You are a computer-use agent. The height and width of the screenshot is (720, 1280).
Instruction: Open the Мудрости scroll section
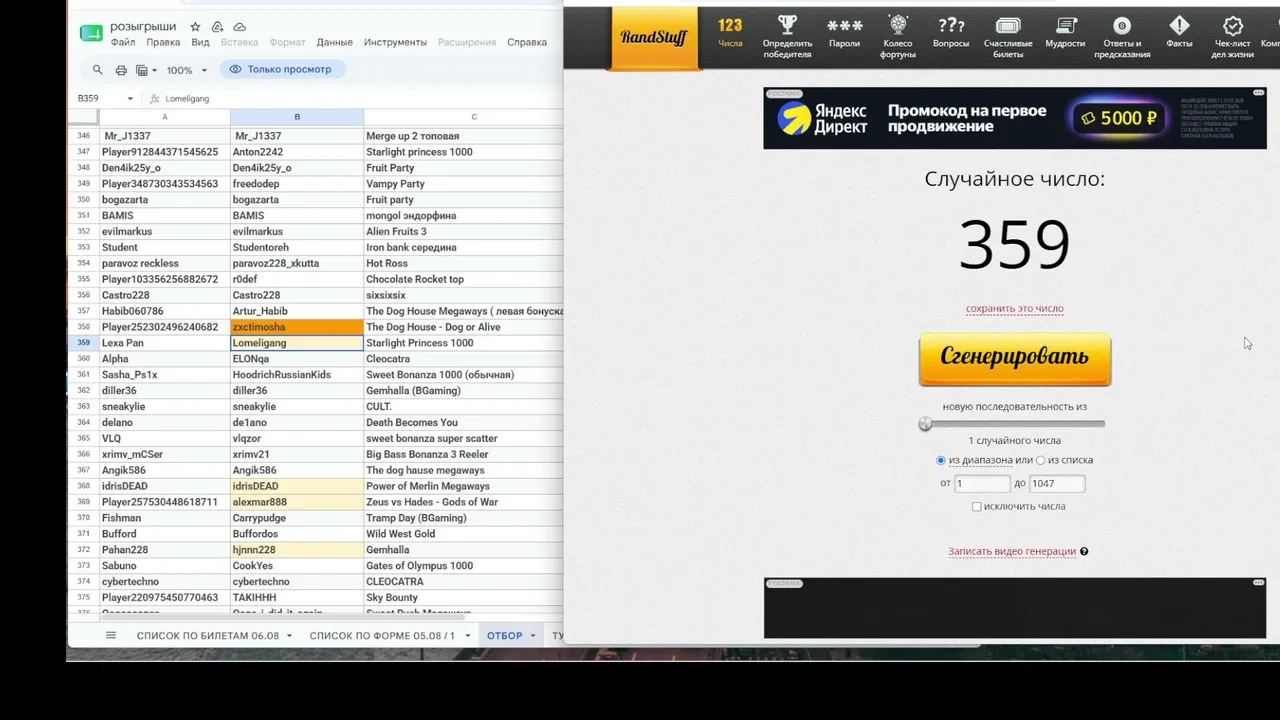(x=1066, y=32)
